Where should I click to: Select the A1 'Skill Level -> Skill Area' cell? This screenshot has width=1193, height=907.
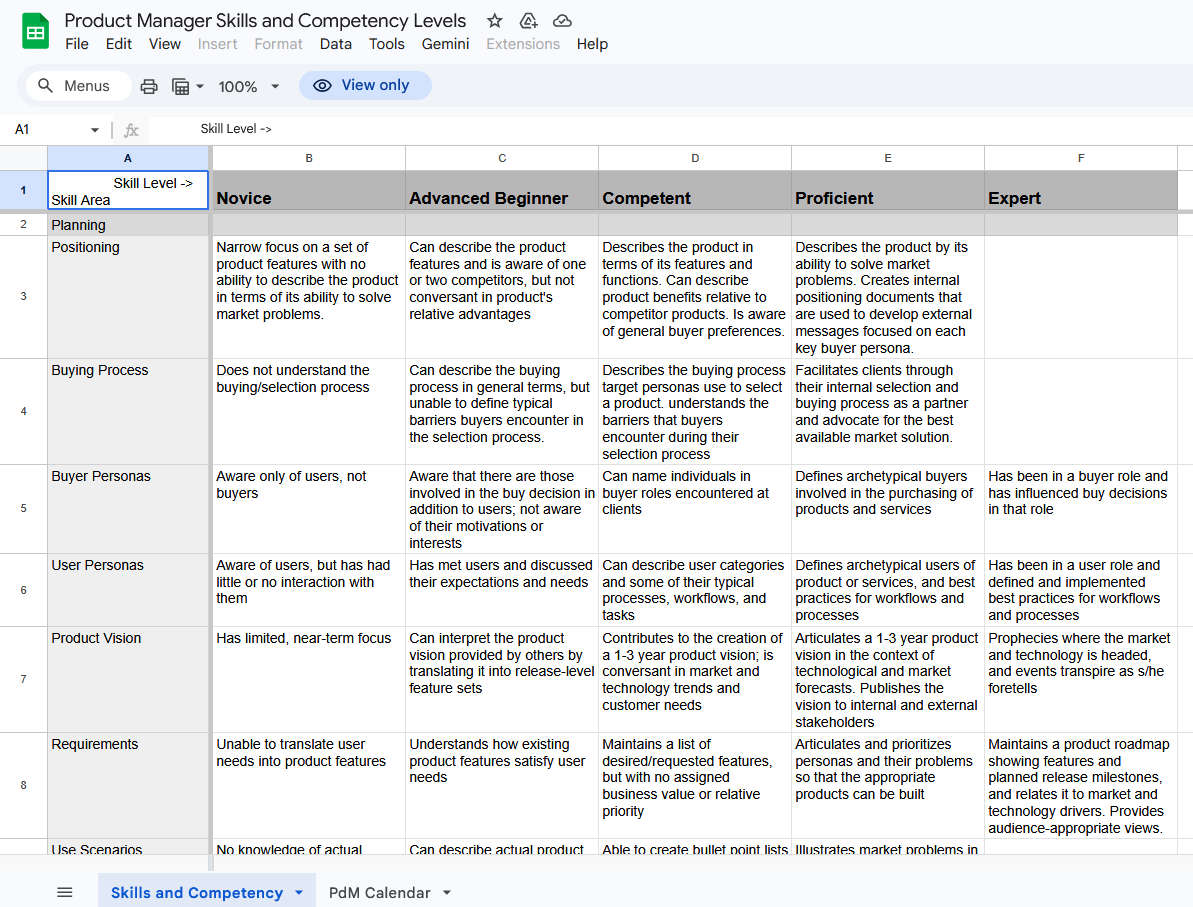coord(128,190)
